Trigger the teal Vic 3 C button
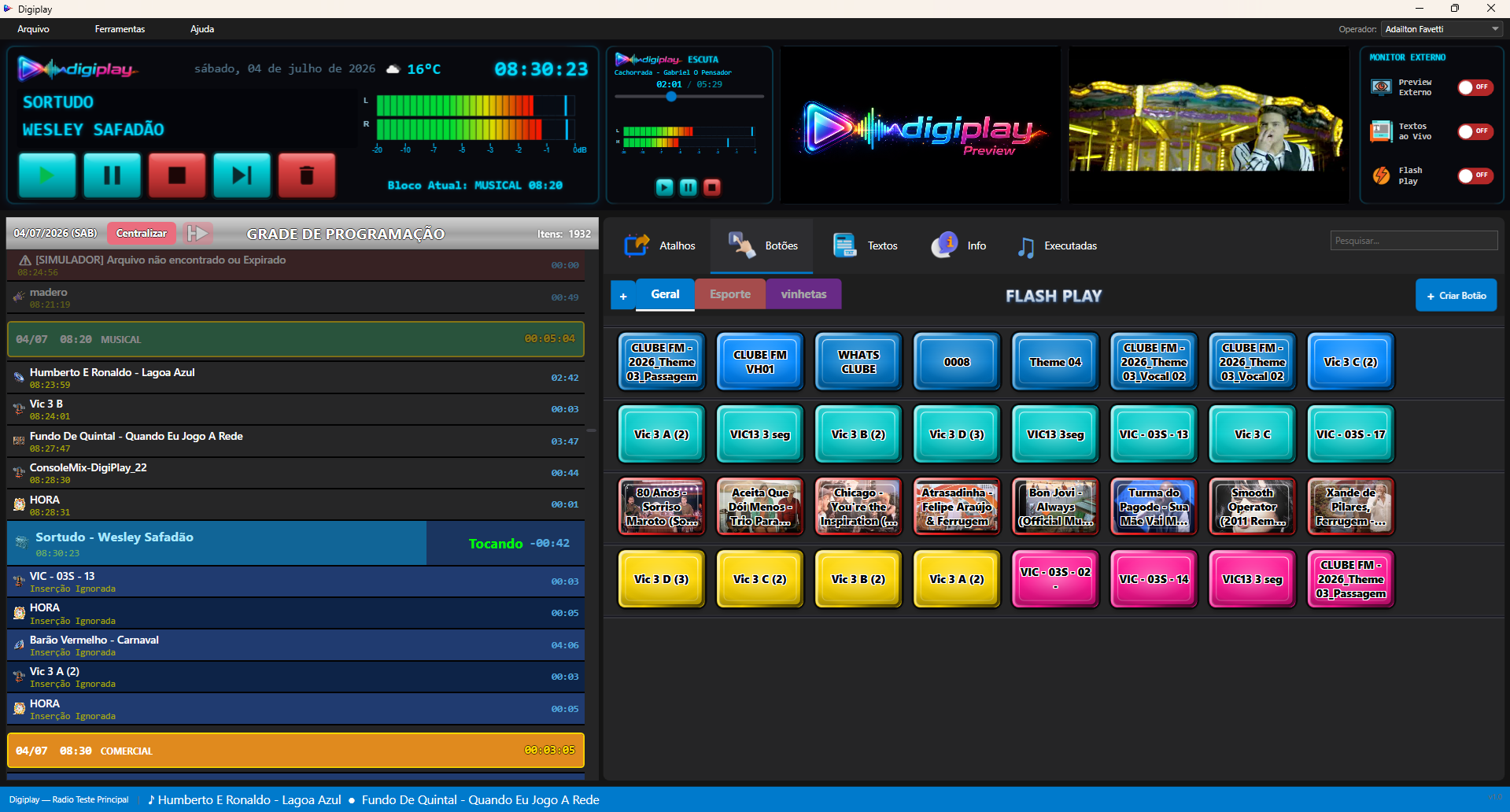The image size is (1510, 812). (1252, 434)
